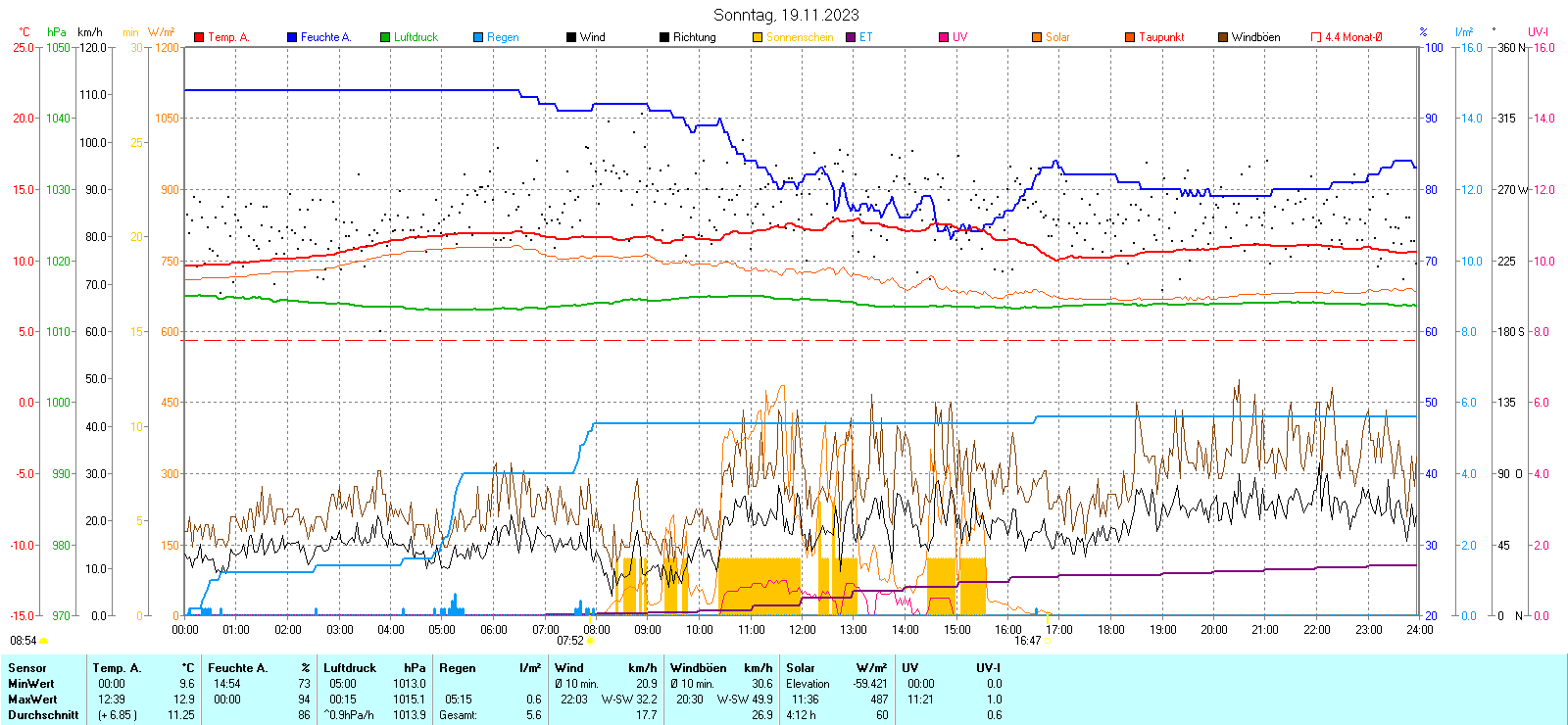The height and width of the screenshot is (725, 1568).
Task: Click the Solar legend label
Action: tap(1057, 37)
